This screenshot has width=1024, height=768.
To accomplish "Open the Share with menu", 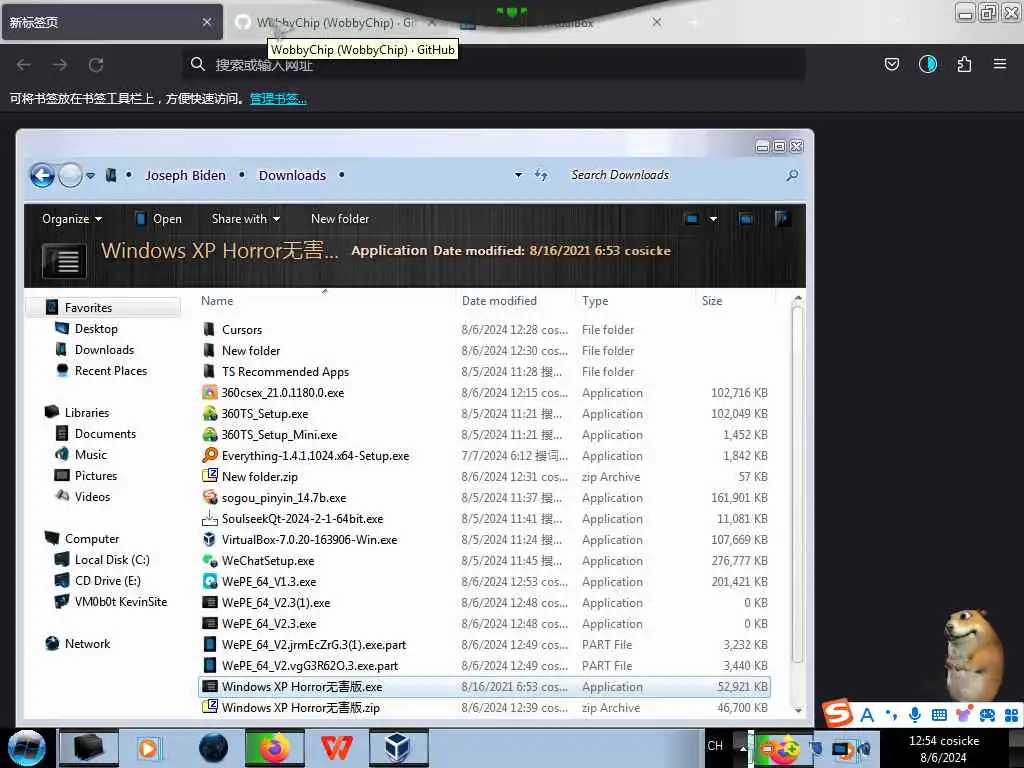I will pos(246,219).
